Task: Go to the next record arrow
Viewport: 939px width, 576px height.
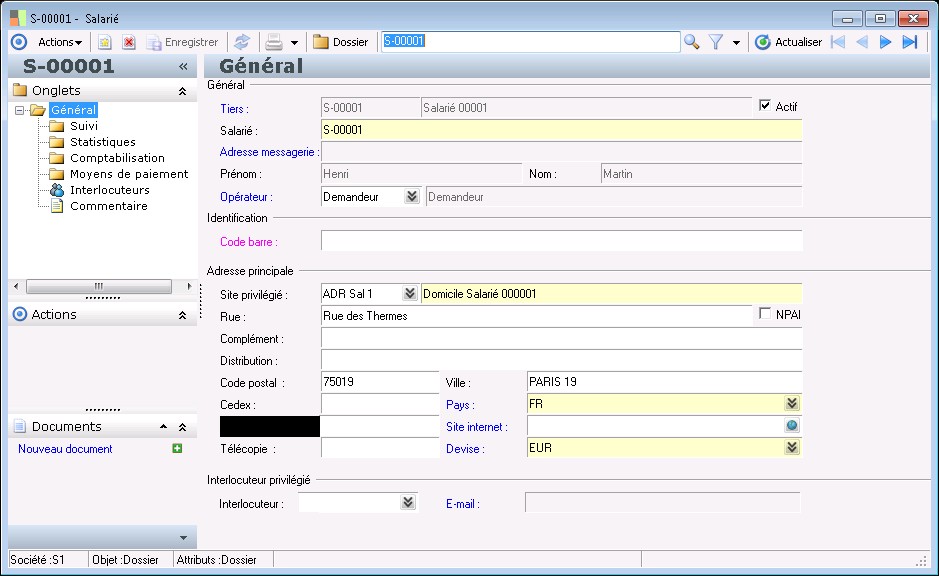Action: pyautogui.click(x=885, y=42)
